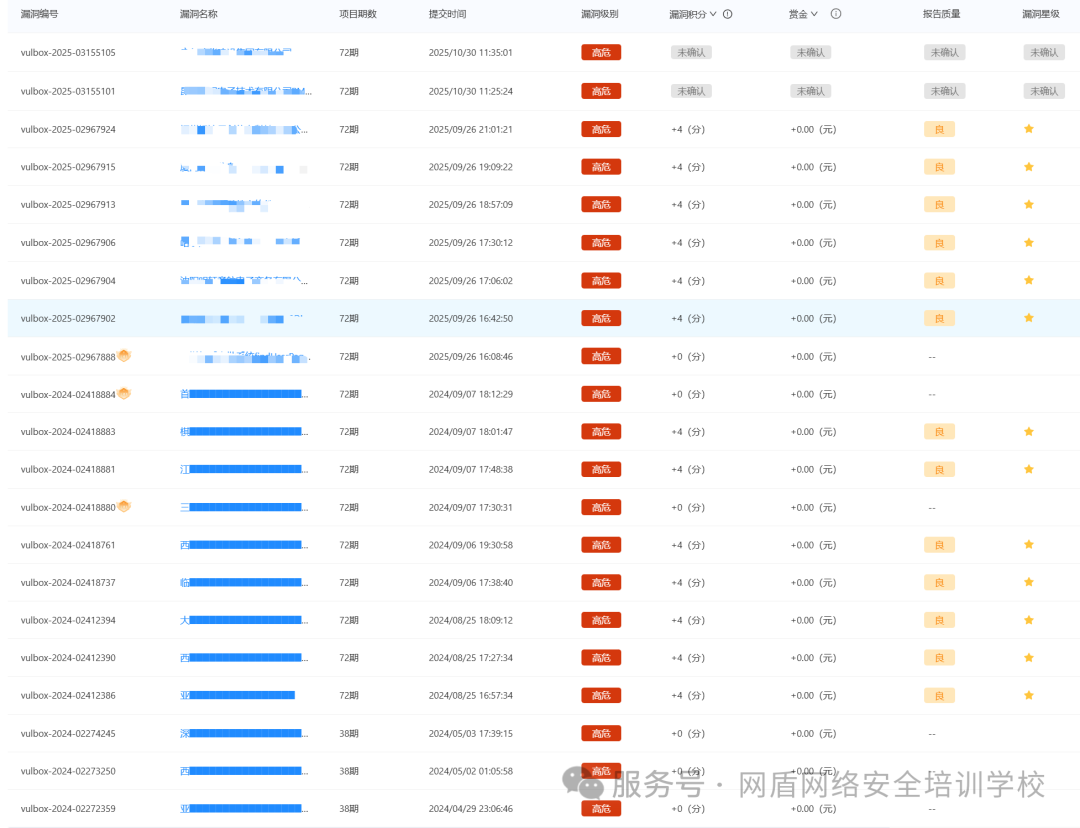1080x828 pixels.
Task: Click the 项目期数 column header
Action: pyautogui.click(x=358, y=14)
